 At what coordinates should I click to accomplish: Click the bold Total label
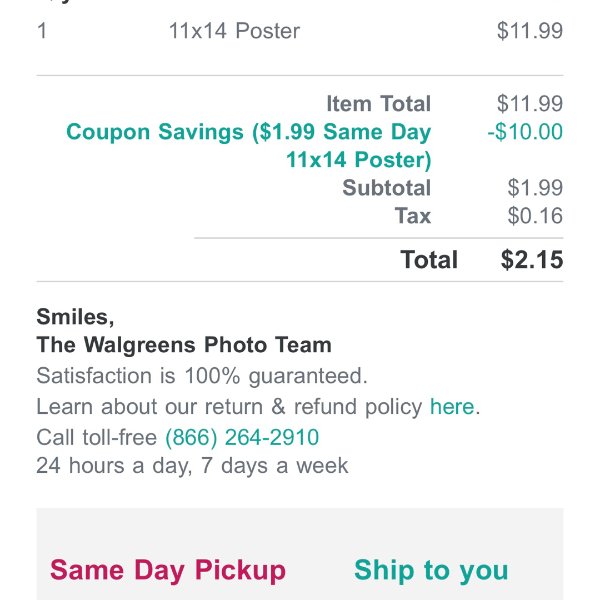[429, 259]
